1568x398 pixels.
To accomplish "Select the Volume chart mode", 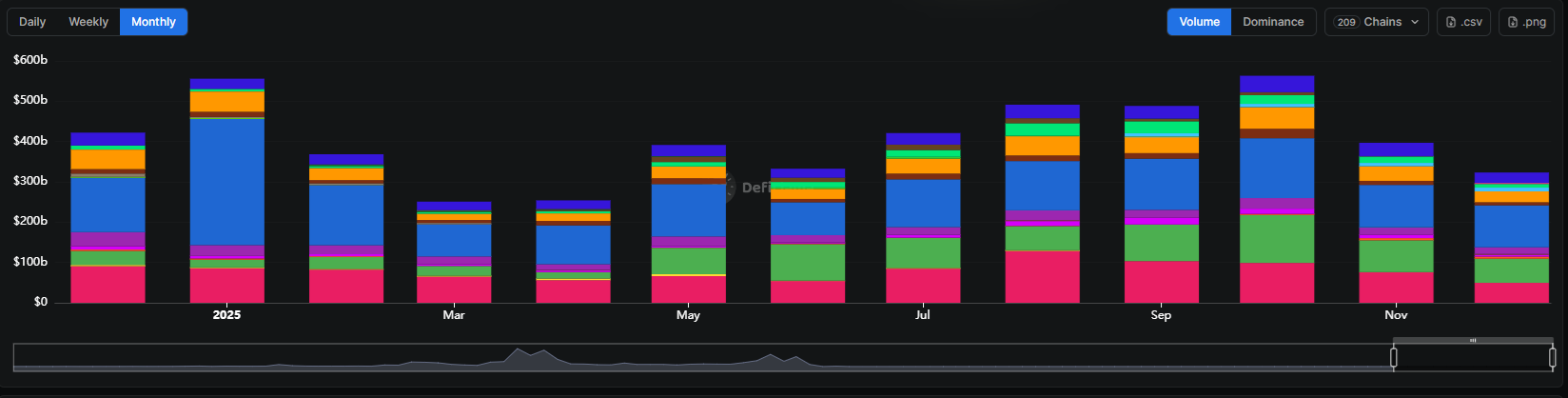I will 1199,22.
